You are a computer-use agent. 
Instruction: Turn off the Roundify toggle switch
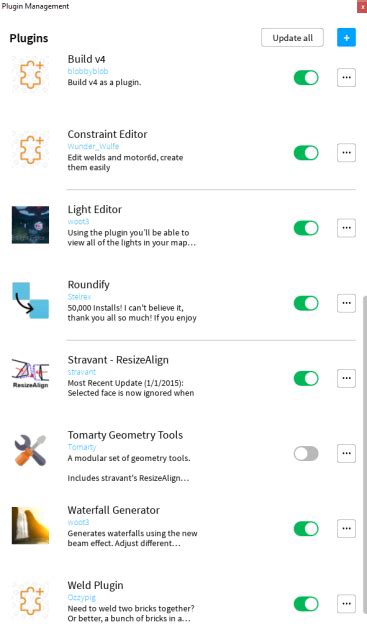click(306, 303)
